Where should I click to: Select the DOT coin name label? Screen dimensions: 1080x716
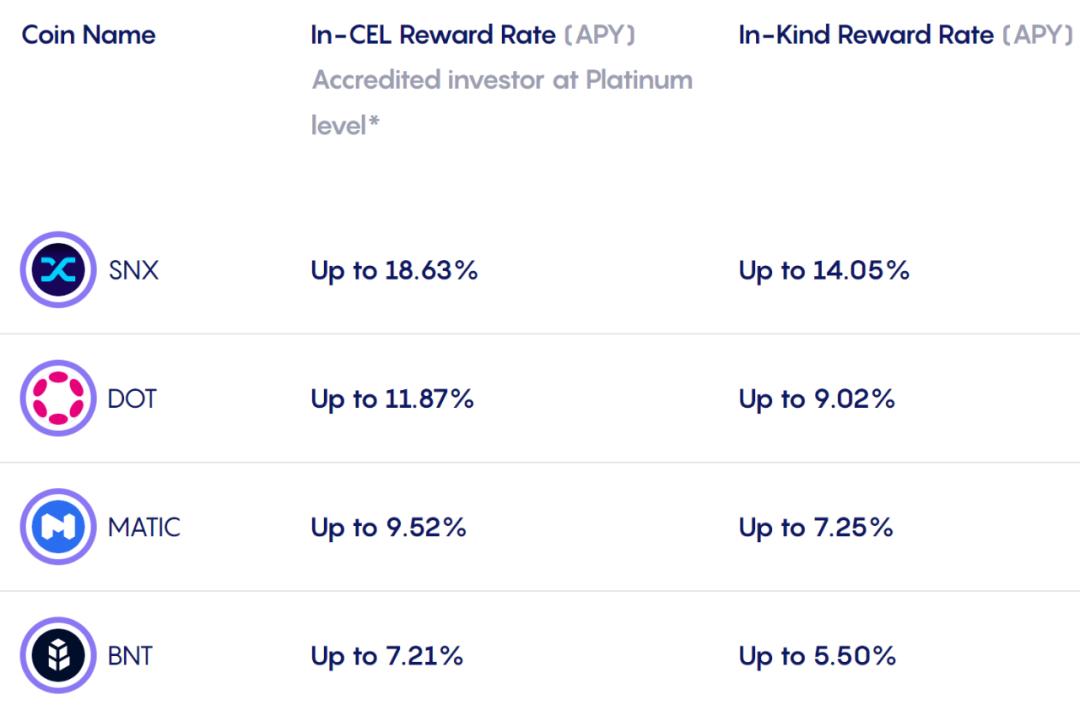[x=132, y=399]
